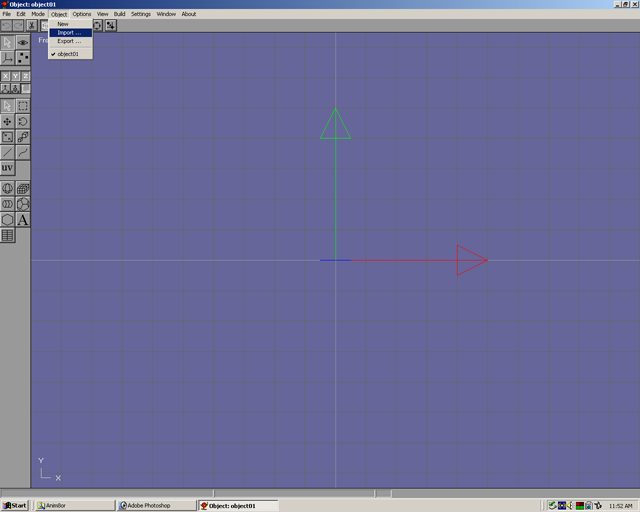This screenshot has width=640, height=512.
Task: Toggle the Z axis lock
Action: click(25, 76)
